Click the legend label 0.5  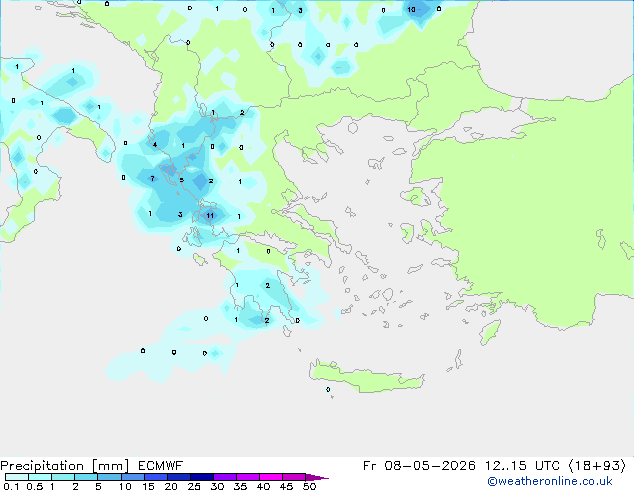point(35,486)
